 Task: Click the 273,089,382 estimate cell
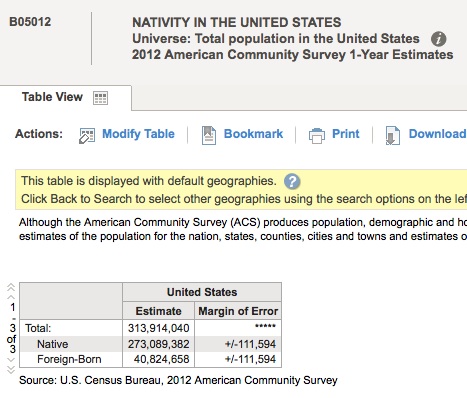click(158, 344)
